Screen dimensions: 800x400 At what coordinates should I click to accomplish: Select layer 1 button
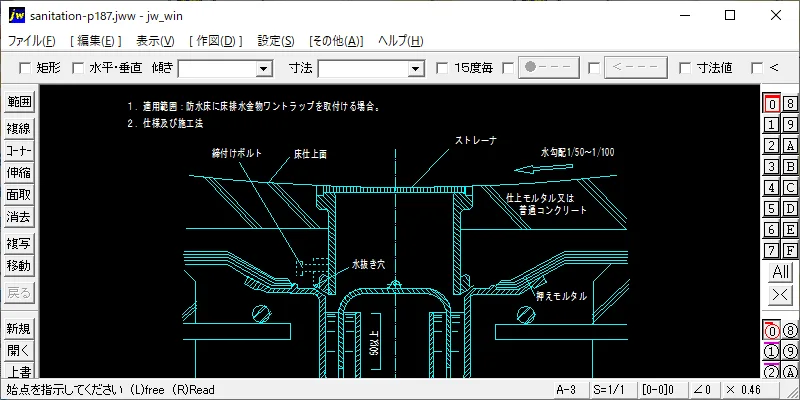point(771,124)
